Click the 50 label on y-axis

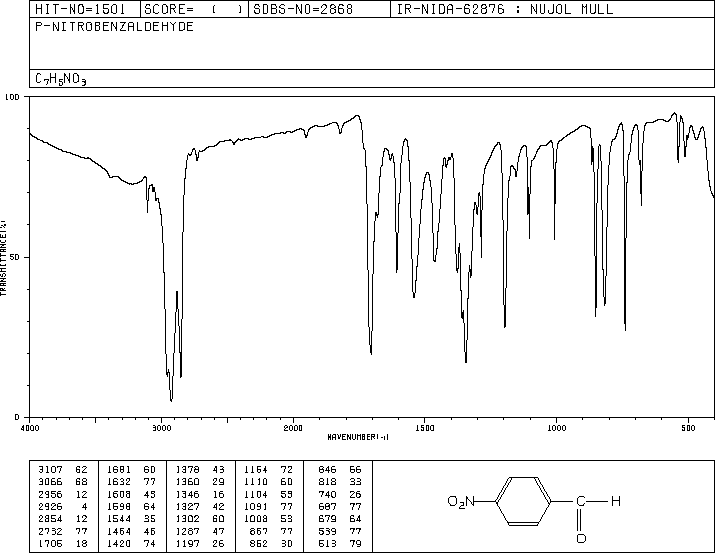[15, 257]
